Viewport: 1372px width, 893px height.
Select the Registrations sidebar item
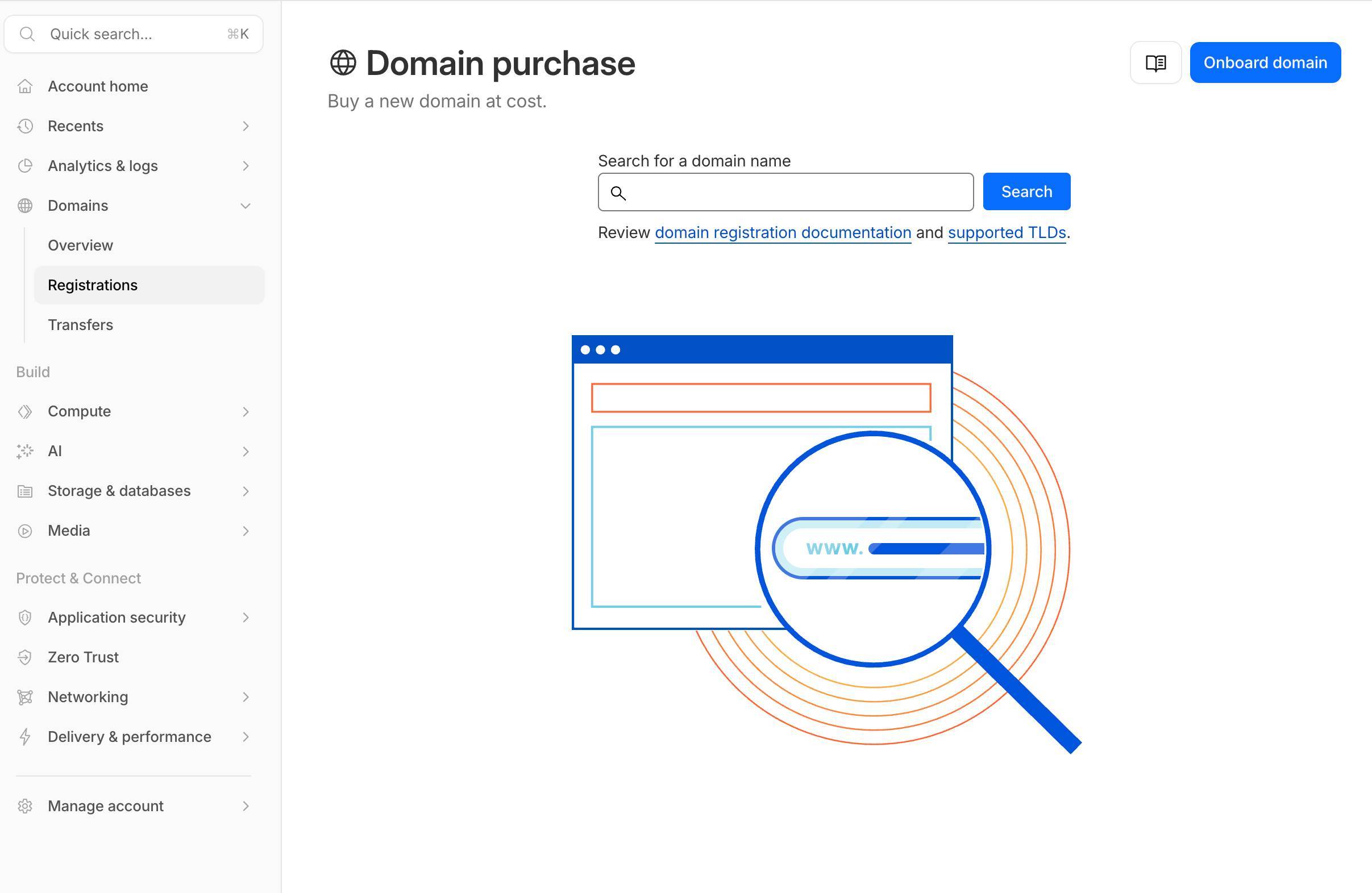click(x=93, y=285)
